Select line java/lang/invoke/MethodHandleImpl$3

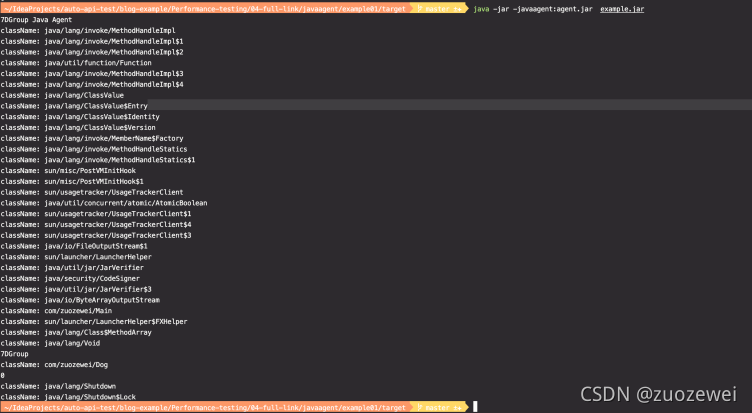click(92, 74)
